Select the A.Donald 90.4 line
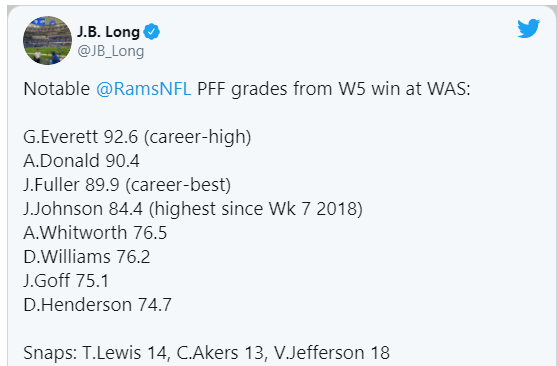Screen dimensions: 557x366 [x=81, y=161]
